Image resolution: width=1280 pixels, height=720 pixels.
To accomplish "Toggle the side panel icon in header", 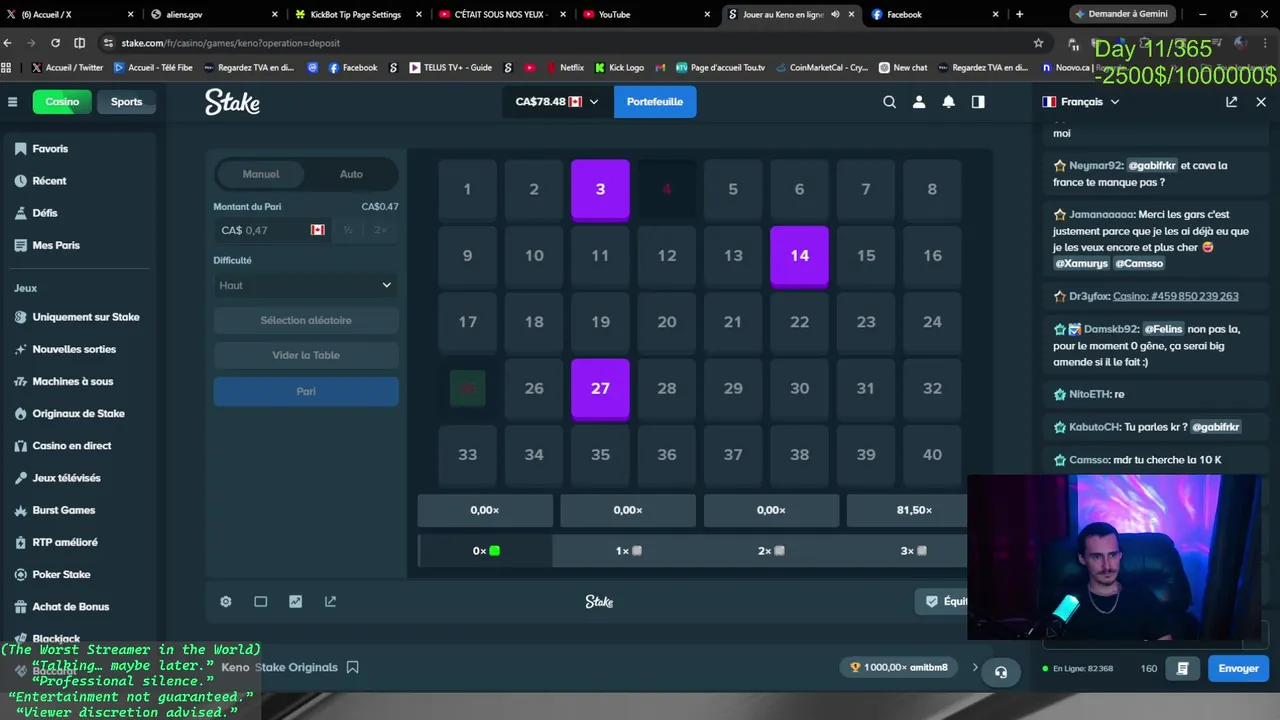I will click(978, 102).
